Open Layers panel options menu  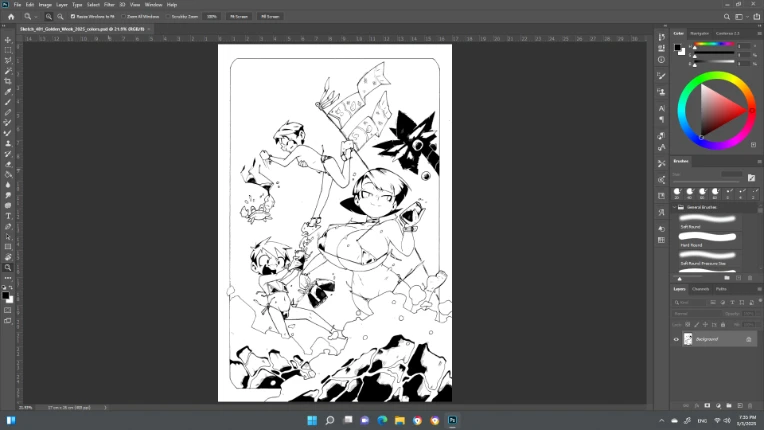pos(759,289)
